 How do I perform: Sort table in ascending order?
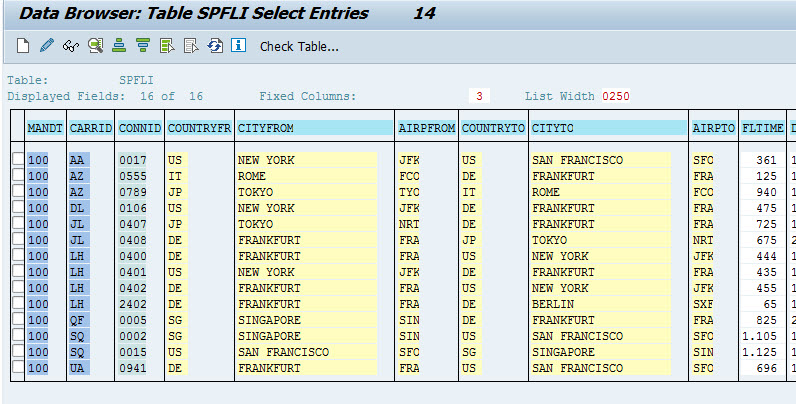coord(119,46)
